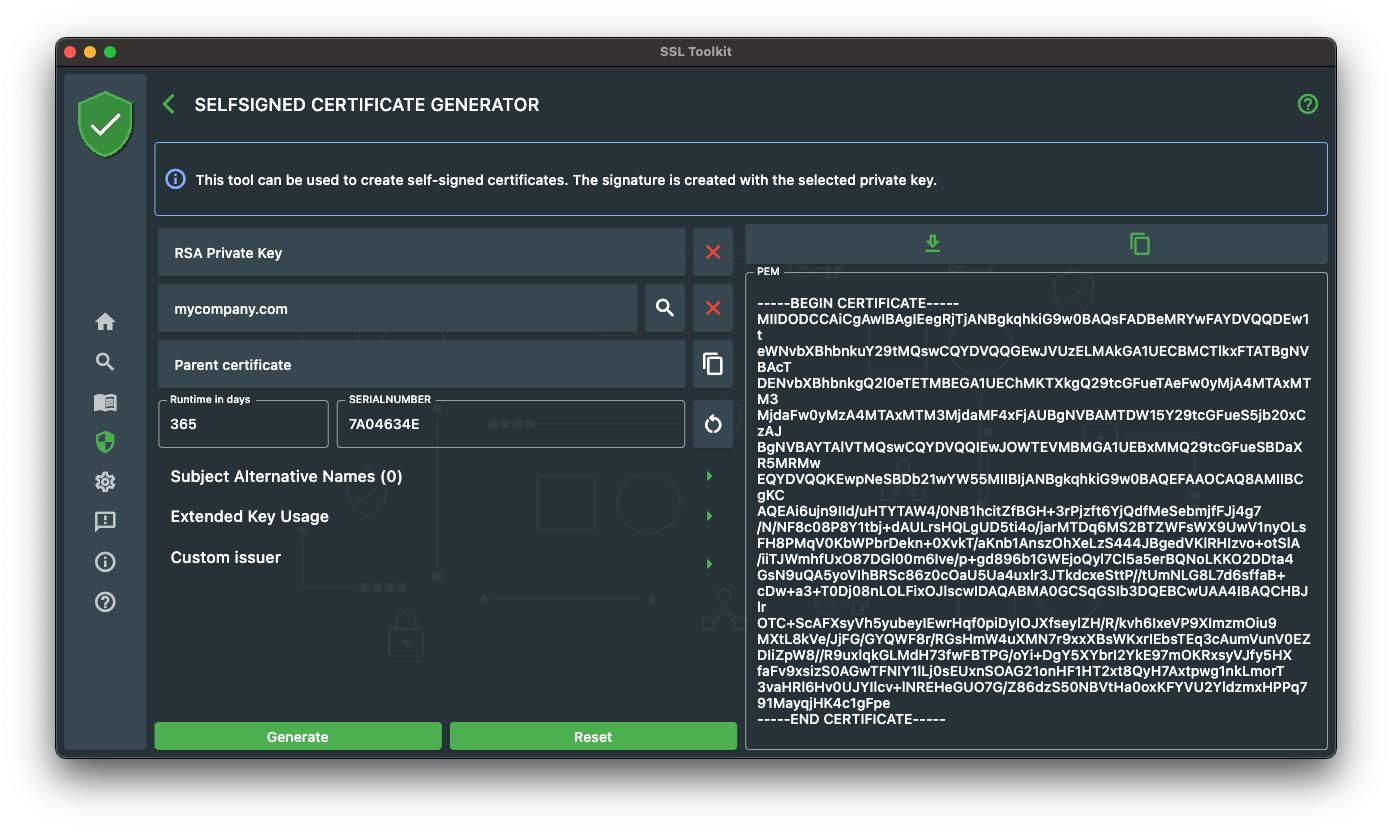
Task: Regenerate the serial number
Action: 712,424
